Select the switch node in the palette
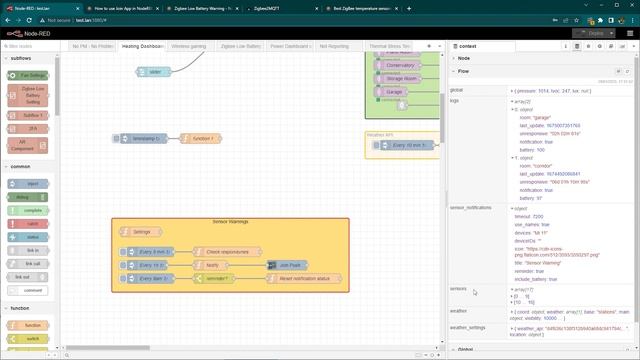 coord(28,339)
